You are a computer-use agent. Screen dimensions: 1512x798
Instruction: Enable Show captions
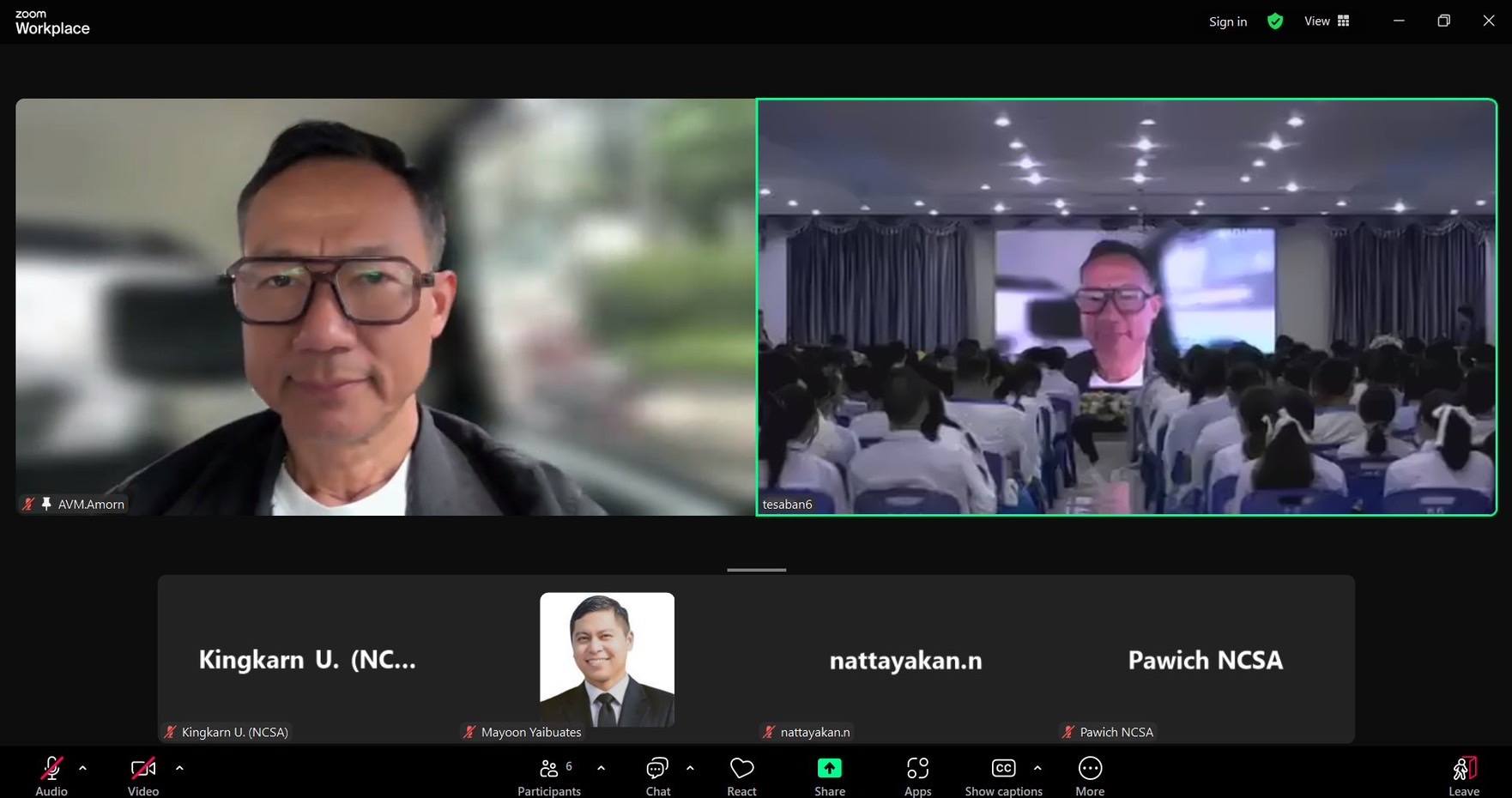[x=1003, y=776]
